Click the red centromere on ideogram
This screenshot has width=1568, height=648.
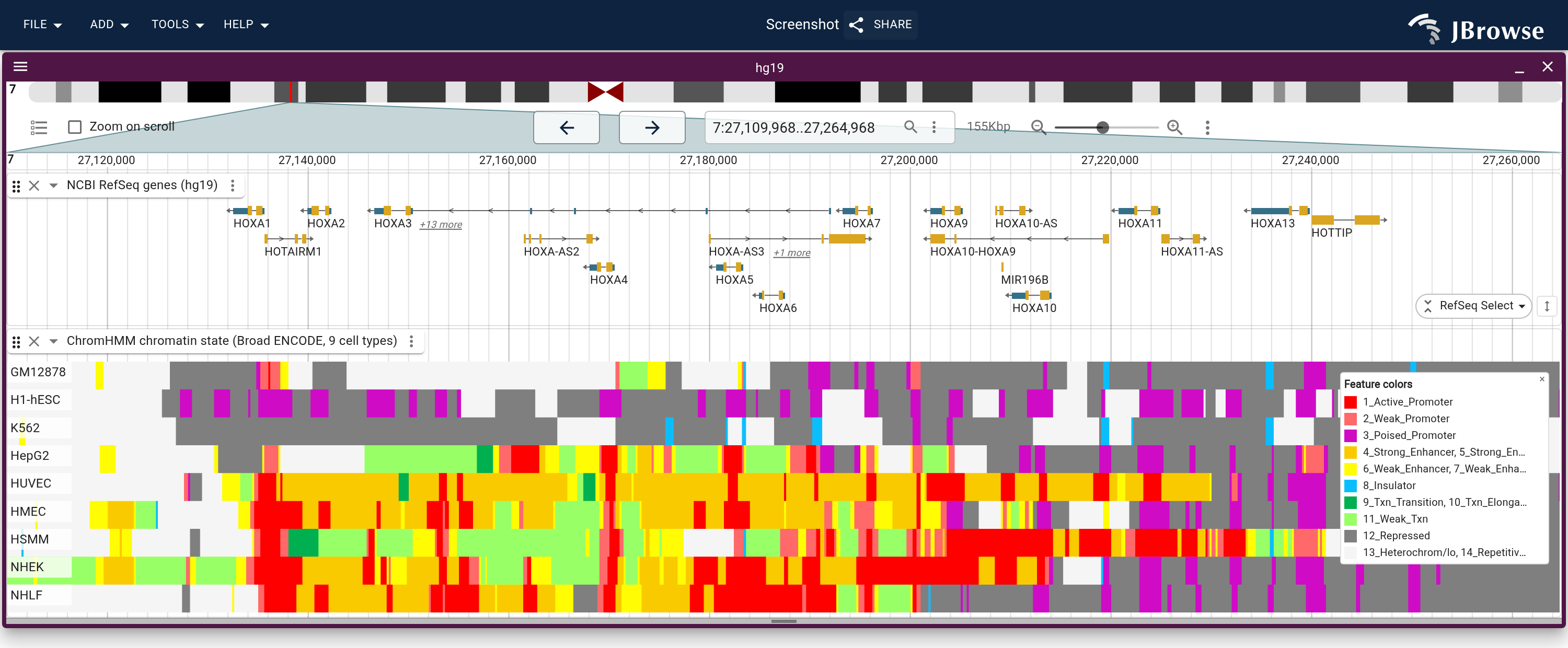coord(605,92)
